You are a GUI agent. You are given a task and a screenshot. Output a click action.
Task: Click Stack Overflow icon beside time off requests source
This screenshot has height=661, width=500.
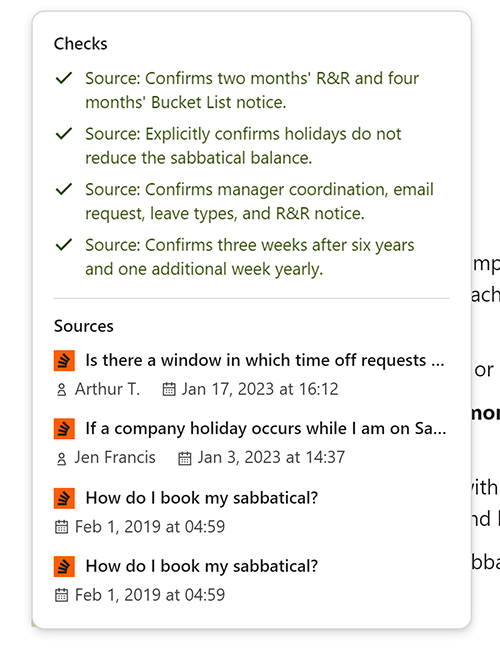tap(64, 360)
